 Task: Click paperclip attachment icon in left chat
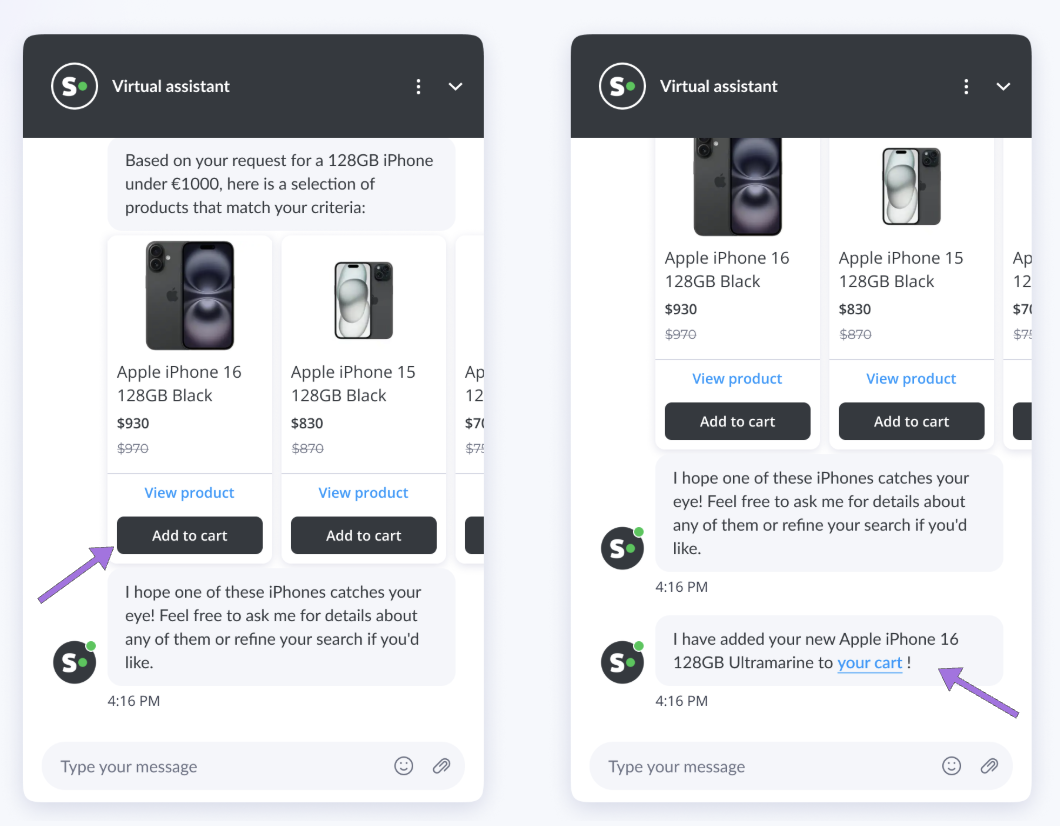(441, 765)
